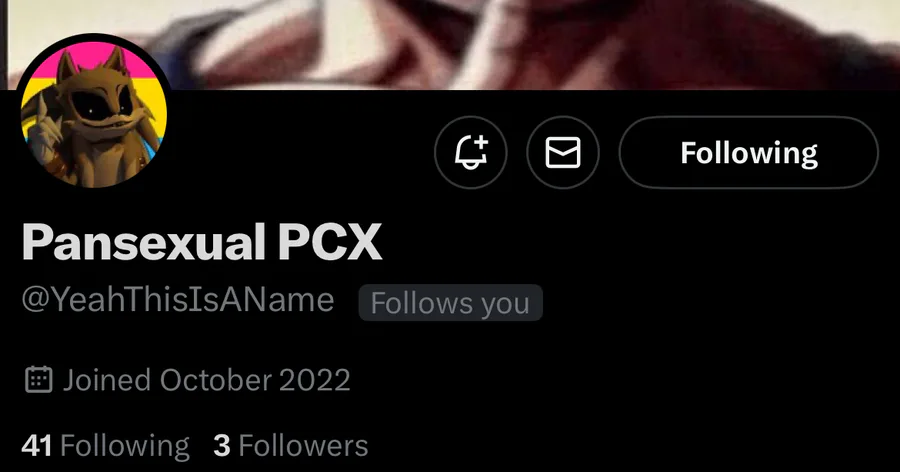
Task: Open the Pansexual PCX profile picture
Action: click(94, 111)
